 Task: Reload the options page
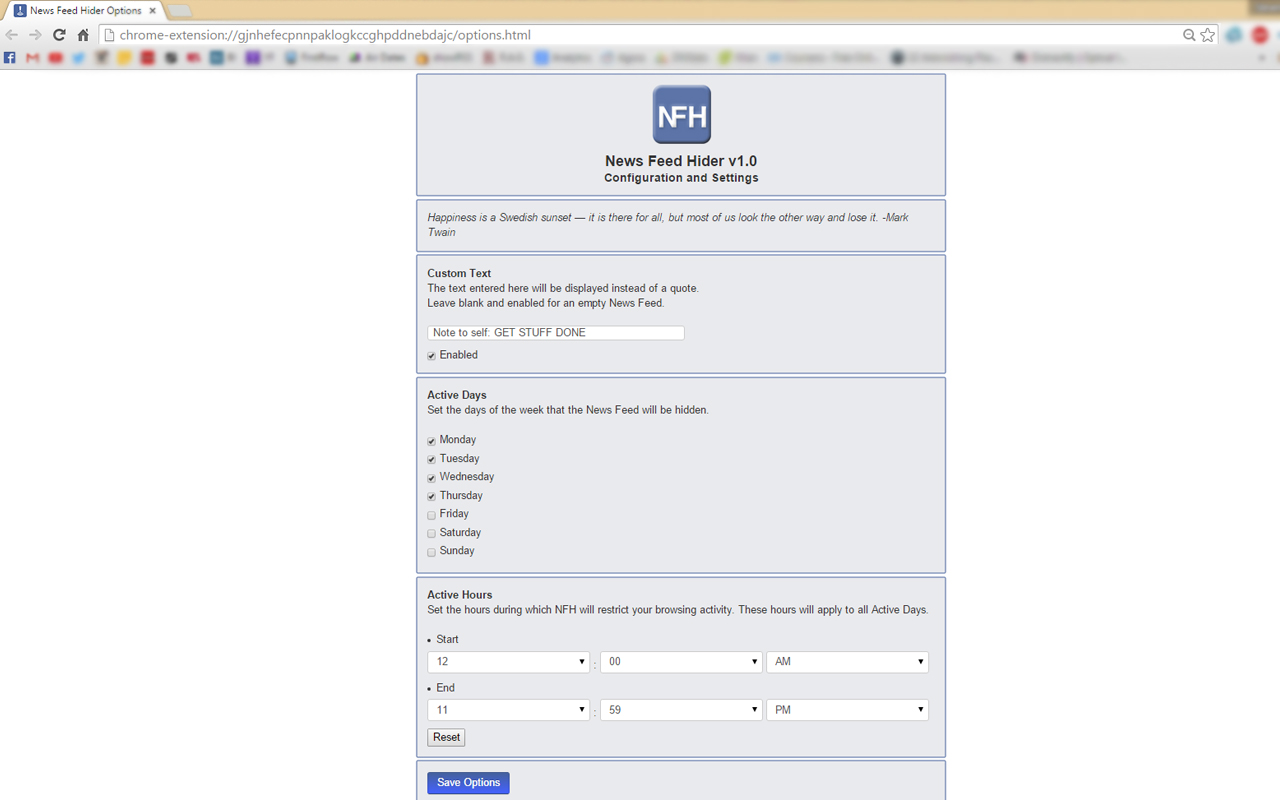pyautogui.click(x=58, y=33)
